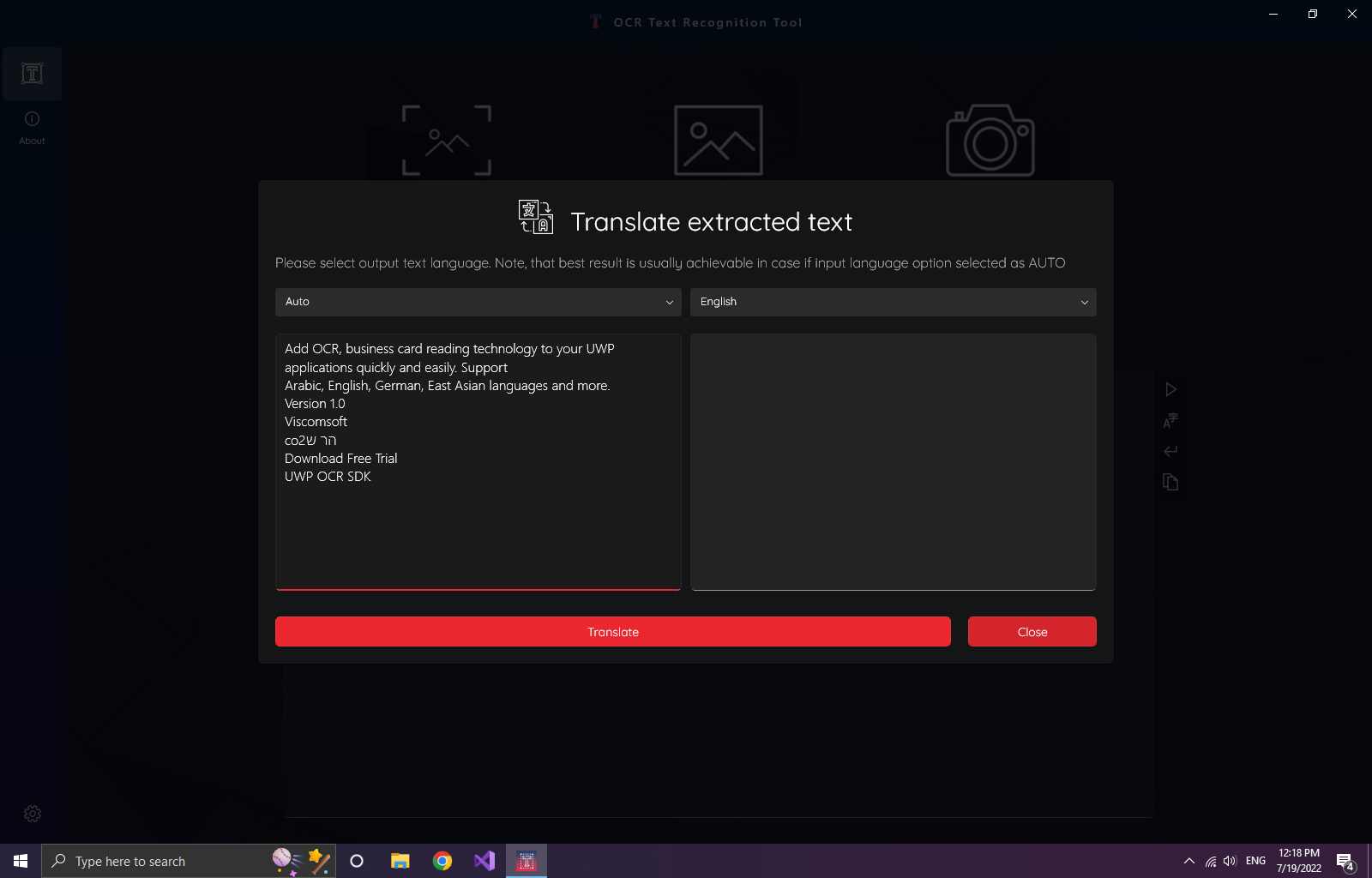Open the camera capture option
The height and width of the screenshot is (878, 1372).
pos(990,140)
